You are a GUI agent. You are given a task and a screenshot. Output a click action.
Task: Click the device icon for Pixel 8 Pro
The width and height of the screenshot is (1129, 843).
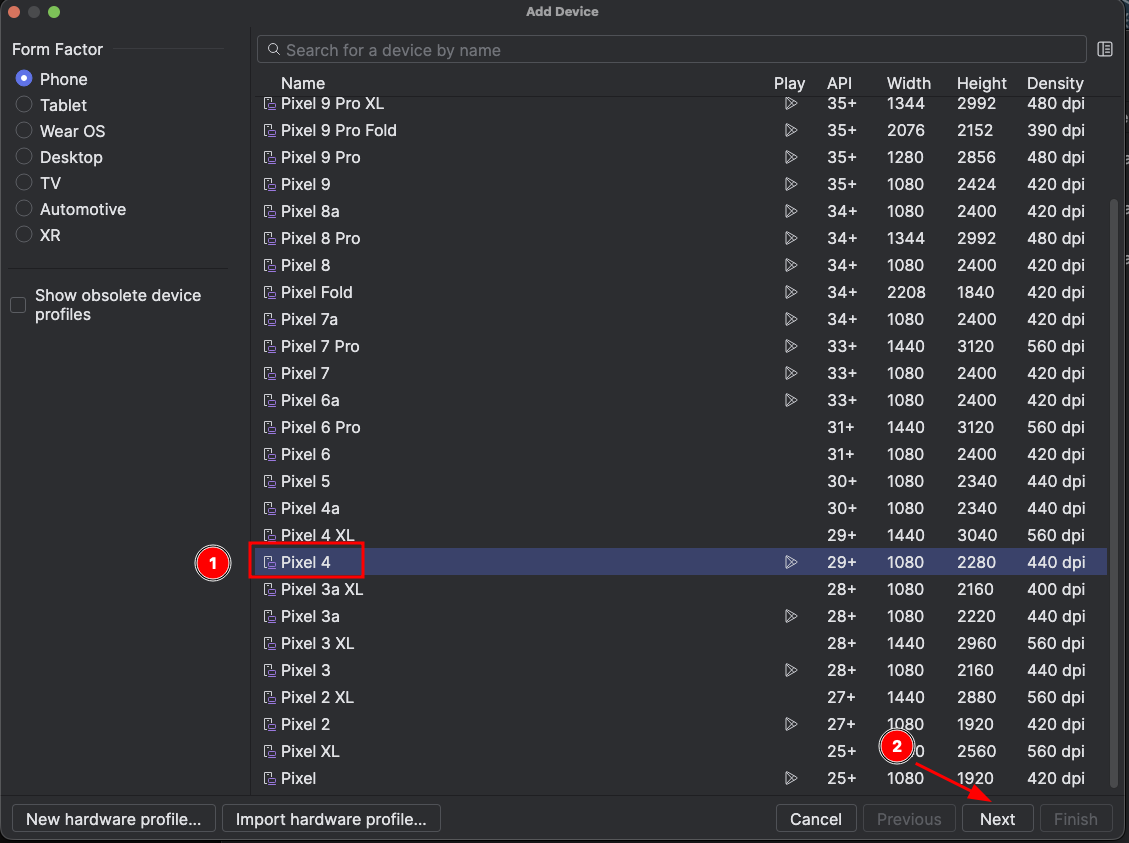270,238
